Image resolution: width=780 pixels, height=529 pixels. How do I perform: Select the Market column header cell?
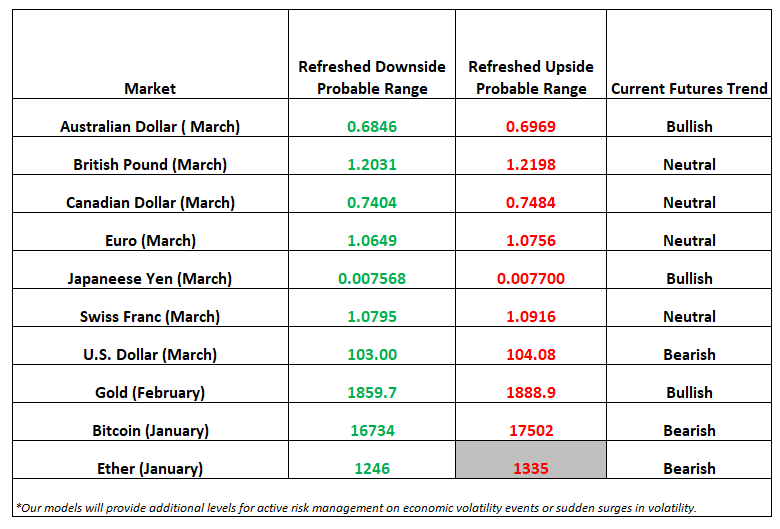[x=150, y=54]
